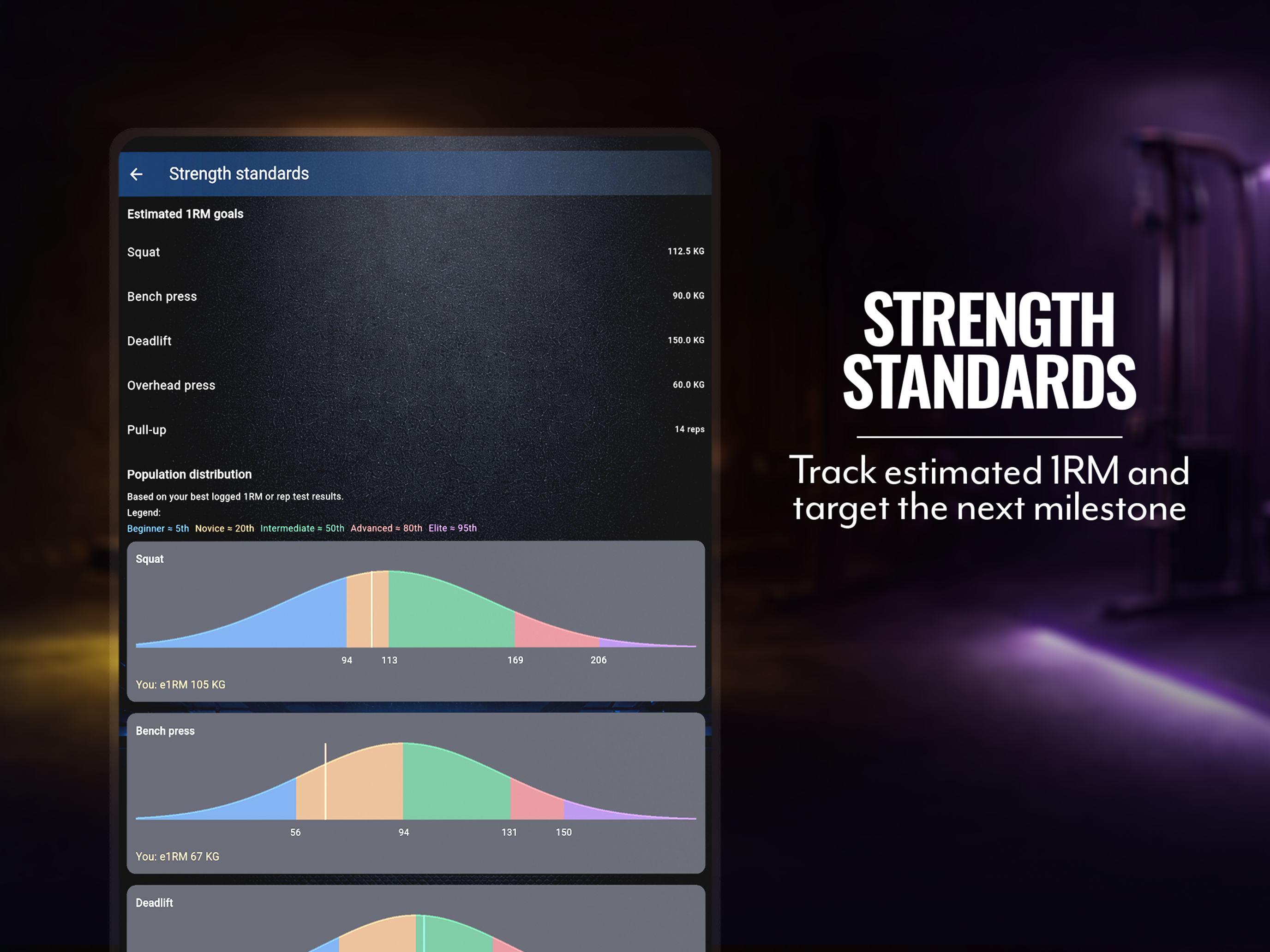Click the Novice ≈ 20th legend label
1270x952 pixels.
(x=224, y=529)
